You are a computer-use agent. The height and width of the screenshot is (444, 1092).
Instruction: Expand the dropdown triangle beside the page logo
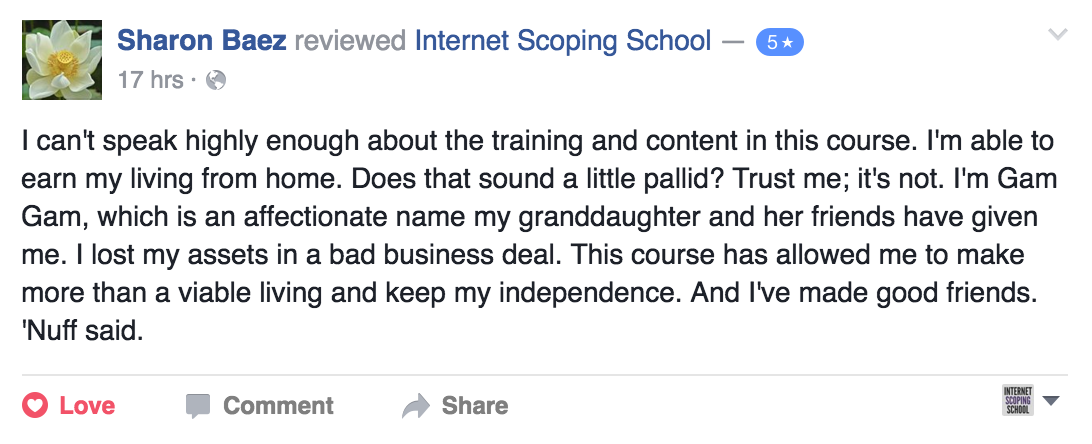point(1051,400)
